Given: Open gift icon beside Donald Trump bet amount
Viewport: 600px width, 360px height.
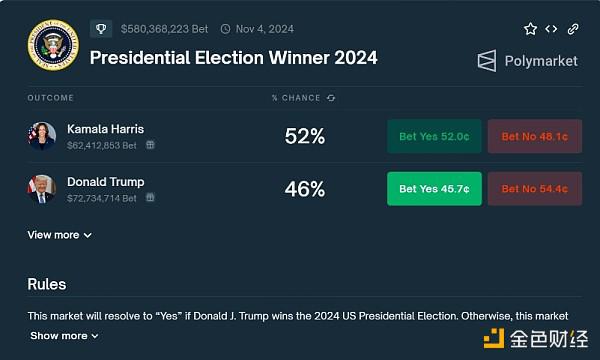Looking at the screenshot, I should click(x=150, y=198).
